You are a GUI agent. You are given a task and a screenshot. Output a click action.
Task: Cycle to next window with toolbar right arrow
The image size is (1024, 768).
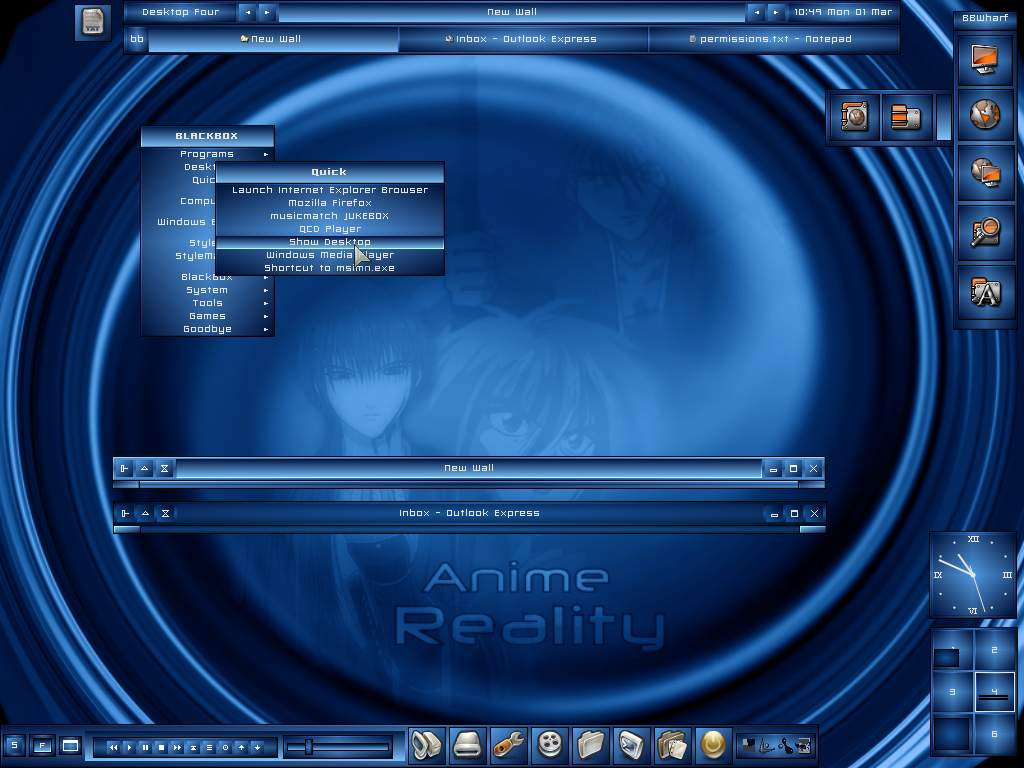coord(776,12)
